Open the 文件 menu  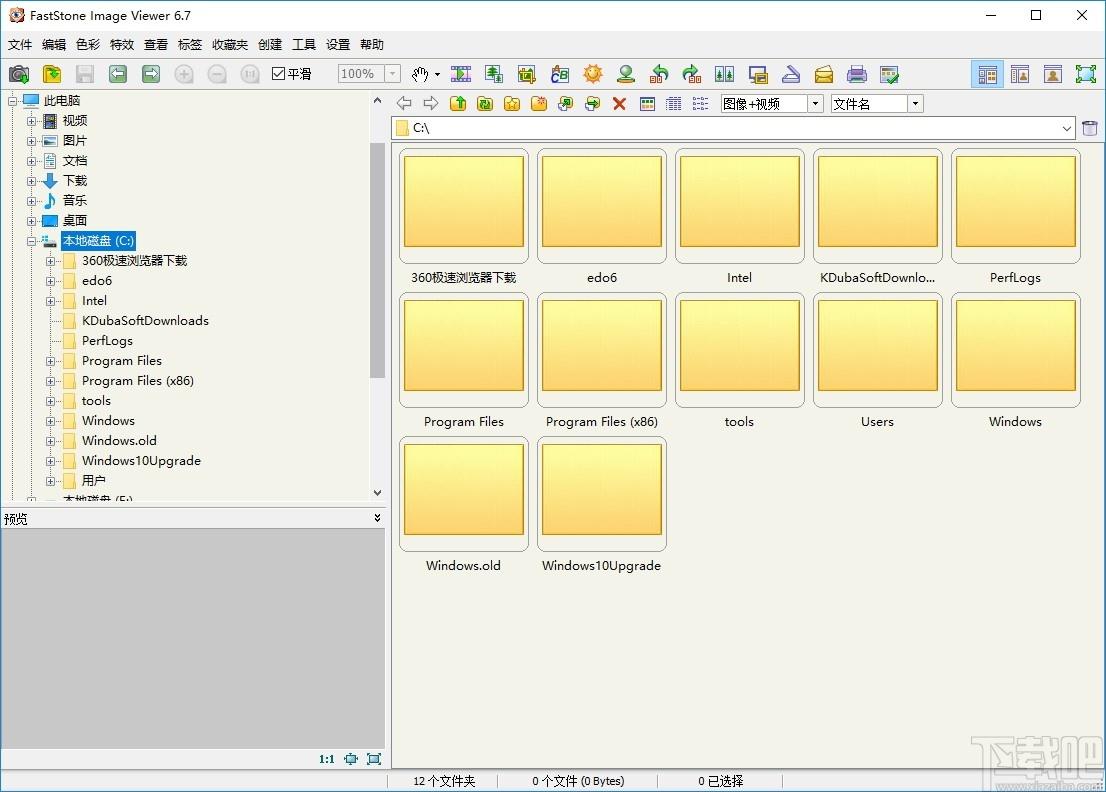[x=20, y=44]
